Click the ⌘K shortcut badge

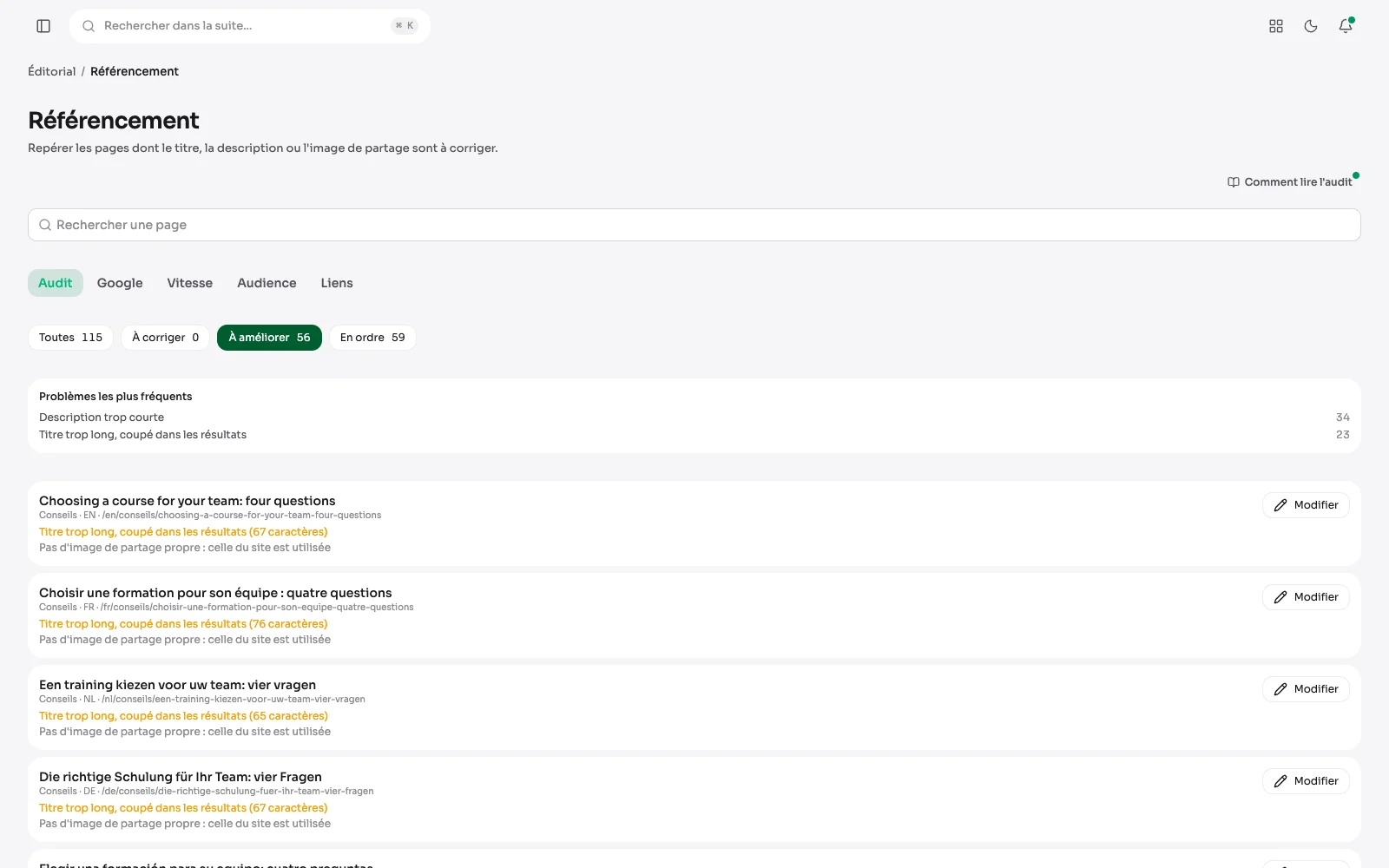pyautogui.click(x=405, y=26)
